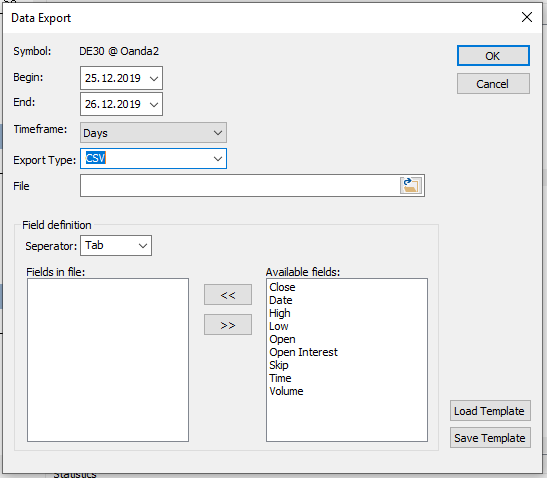The height and width of the screenshot is (478, 547).
Task: Click into the File path field
Action: tap(240, 186)
